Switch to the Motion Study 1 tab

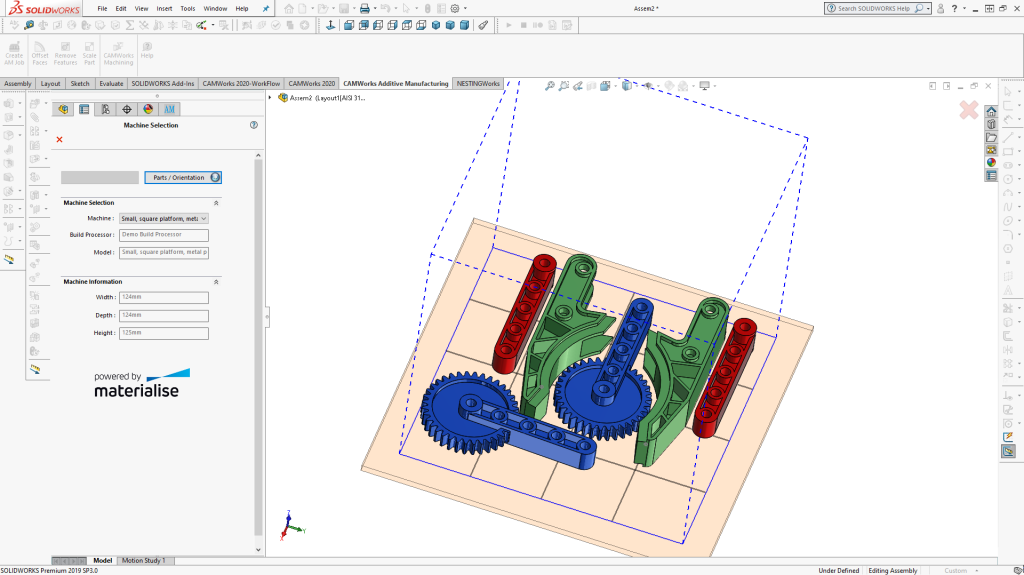point(144,561)
